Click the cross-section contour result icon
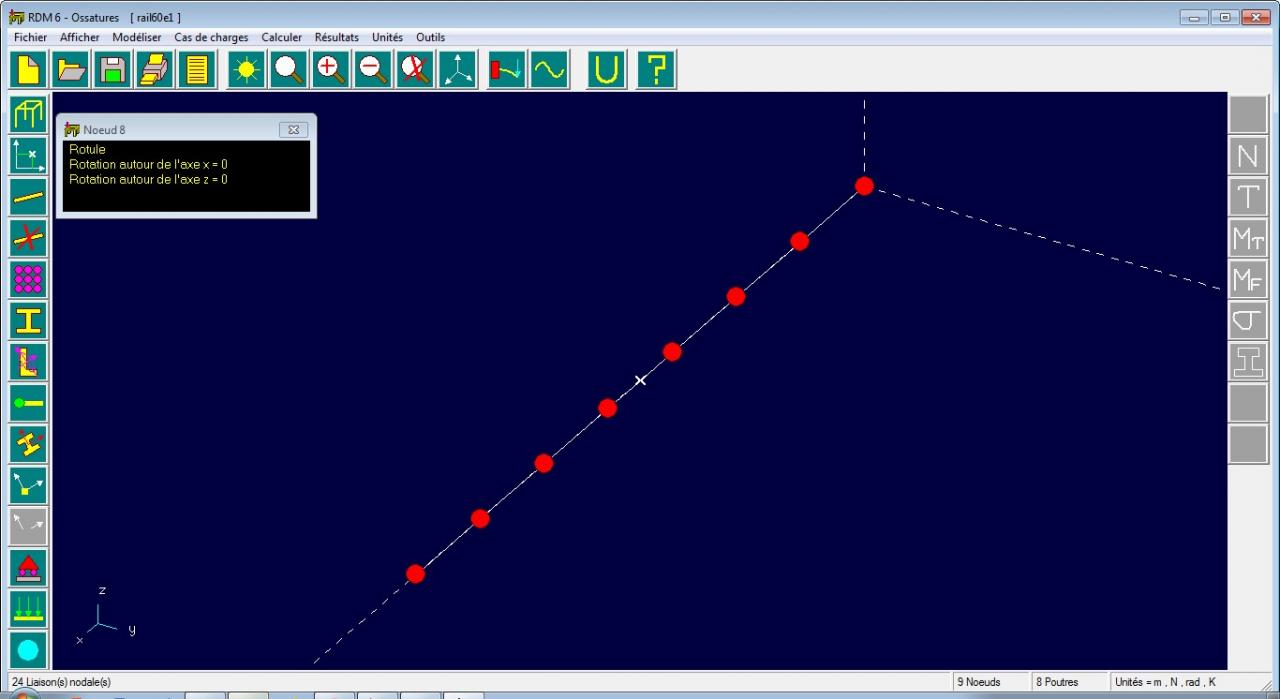Image resolution: width=1280 pixels, height=699 pixels. [1248, 320]
